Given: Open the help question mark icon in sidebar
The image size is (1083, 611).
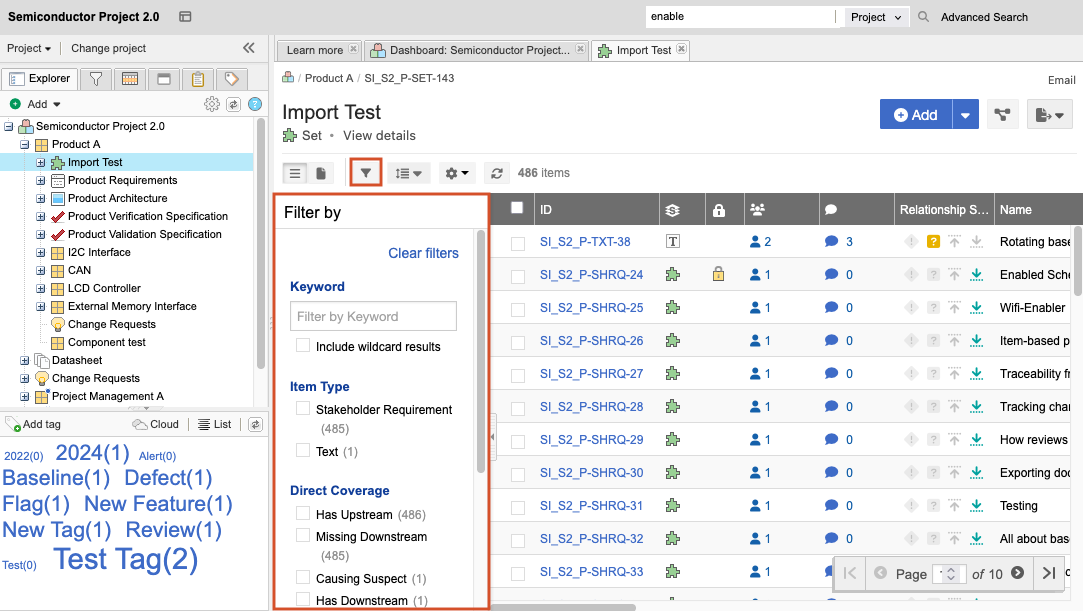Looking at the screenshot, I should [255, 103].
